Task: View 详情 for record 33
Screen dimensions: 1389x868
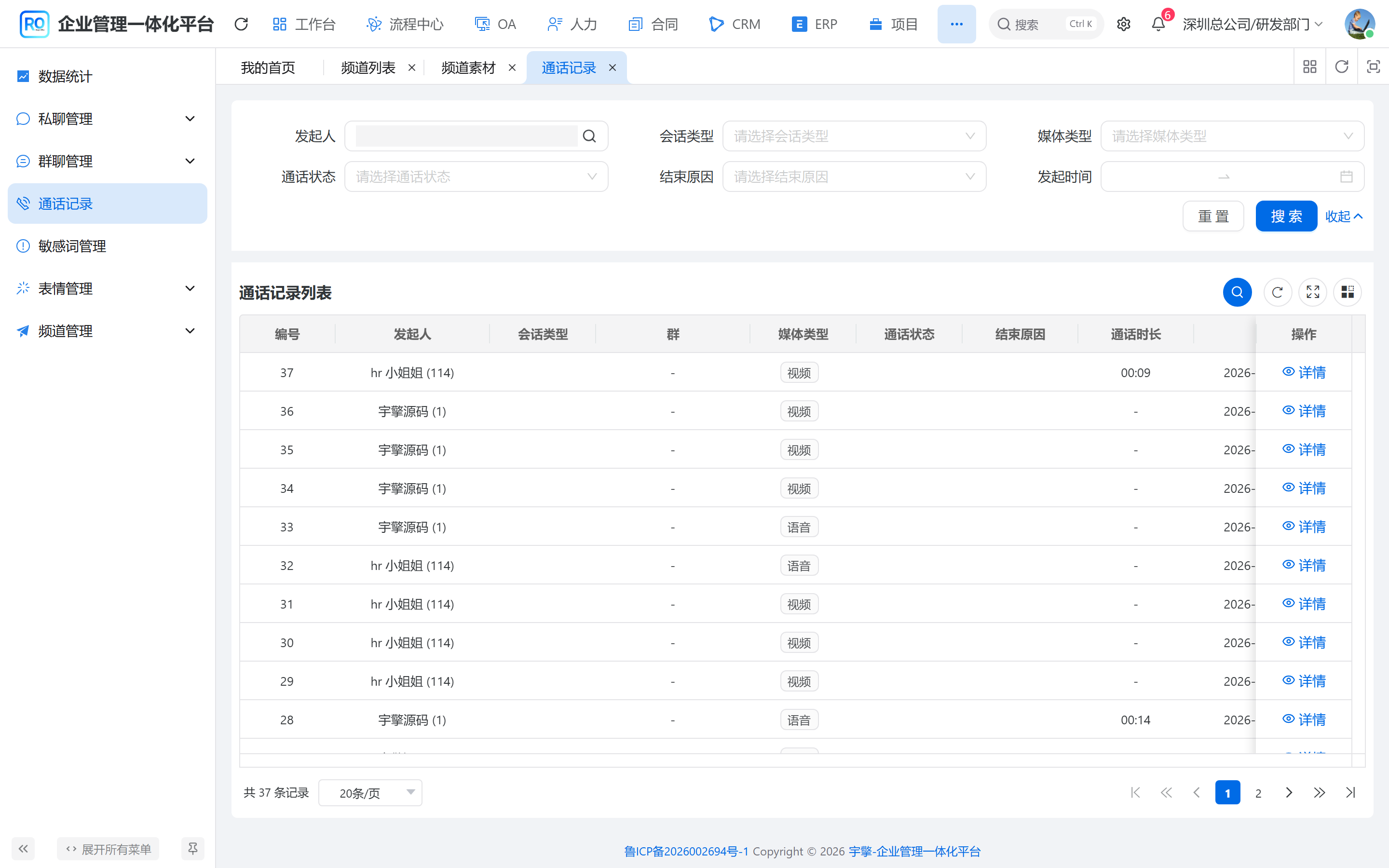Action: click(1304, 527)
